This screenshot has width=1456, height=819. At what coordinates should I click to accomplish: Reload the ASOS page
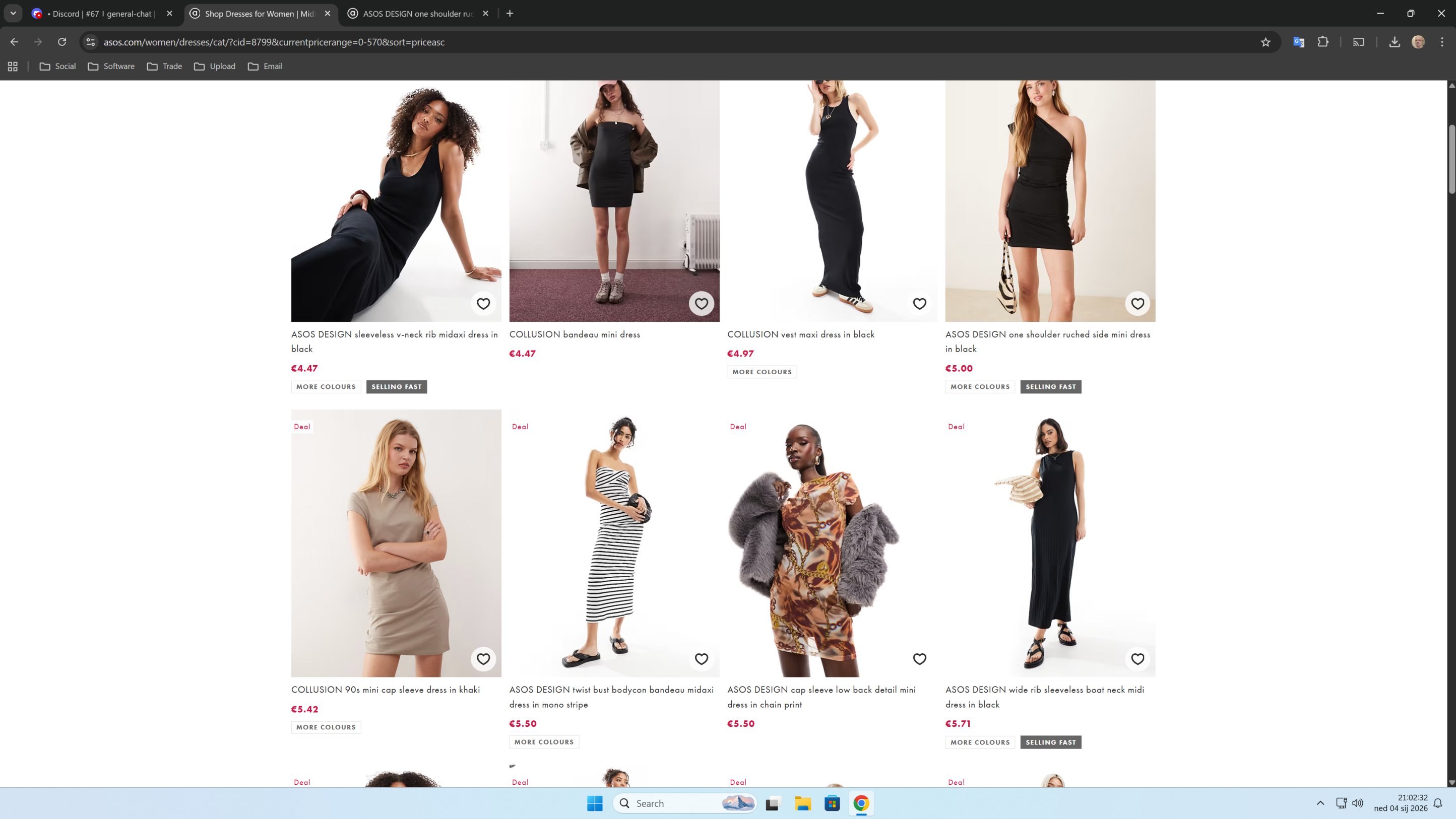click(62, 42)
